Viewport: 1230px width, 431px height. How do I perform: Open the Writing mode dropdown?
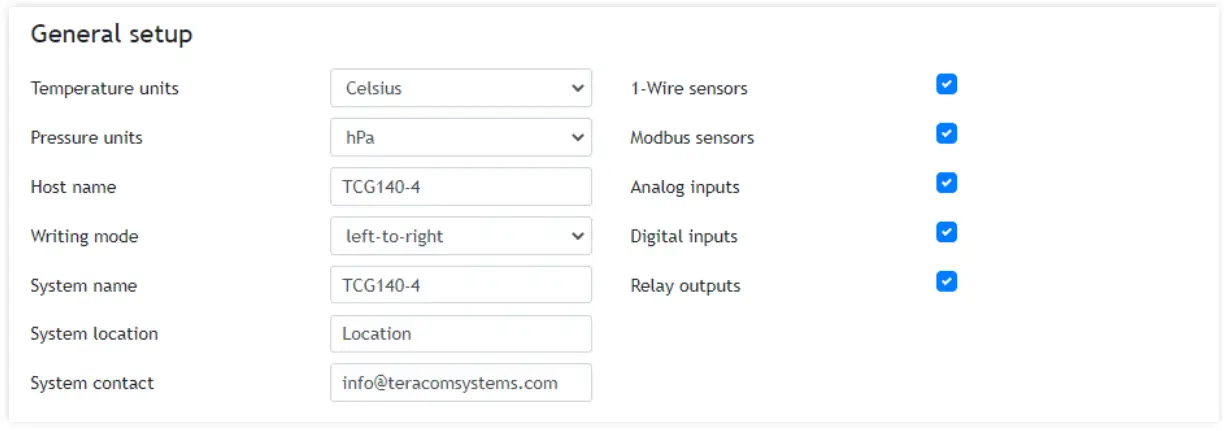tap(461, 237)
